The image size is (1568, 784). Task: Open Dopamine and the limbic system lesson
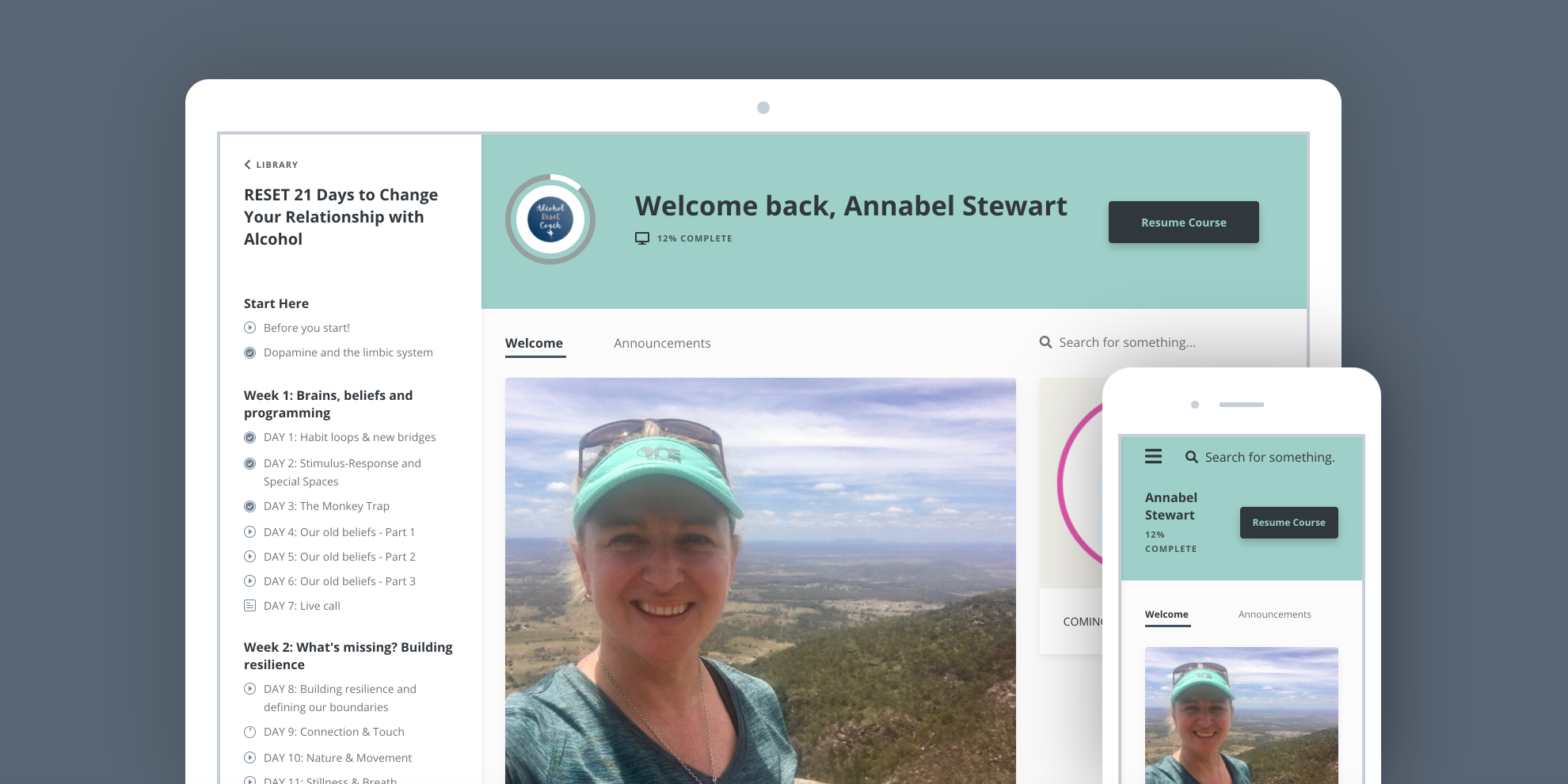[x=348, y=352]
